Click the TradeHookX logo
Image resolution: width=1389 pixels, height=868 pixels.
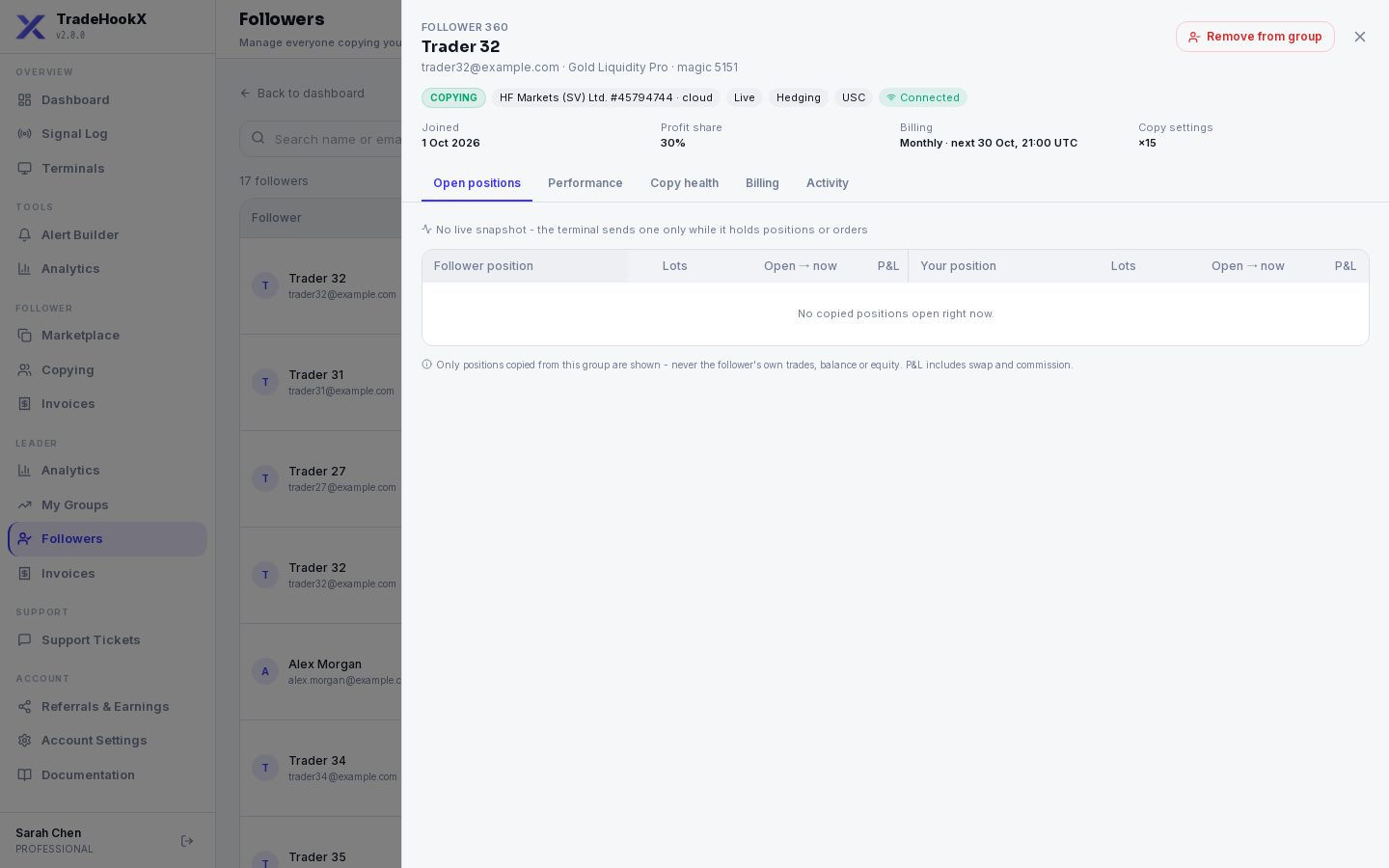tap(31, 26)
